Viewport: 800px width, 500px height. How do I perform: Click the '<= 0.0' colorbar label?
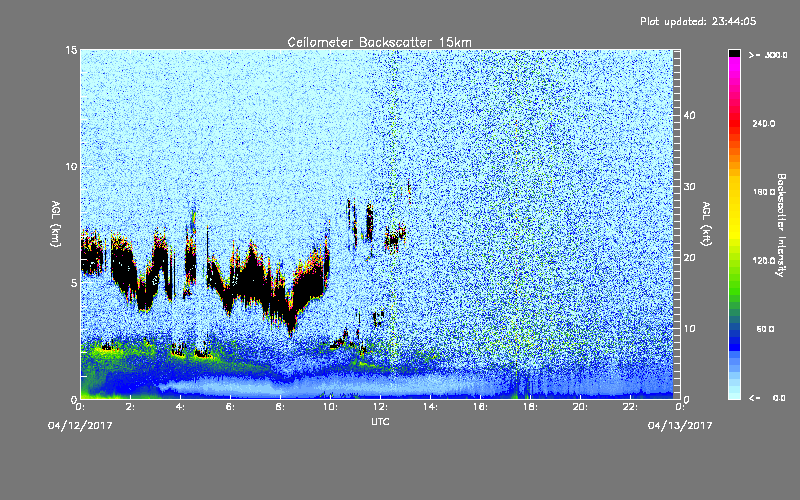768,398
